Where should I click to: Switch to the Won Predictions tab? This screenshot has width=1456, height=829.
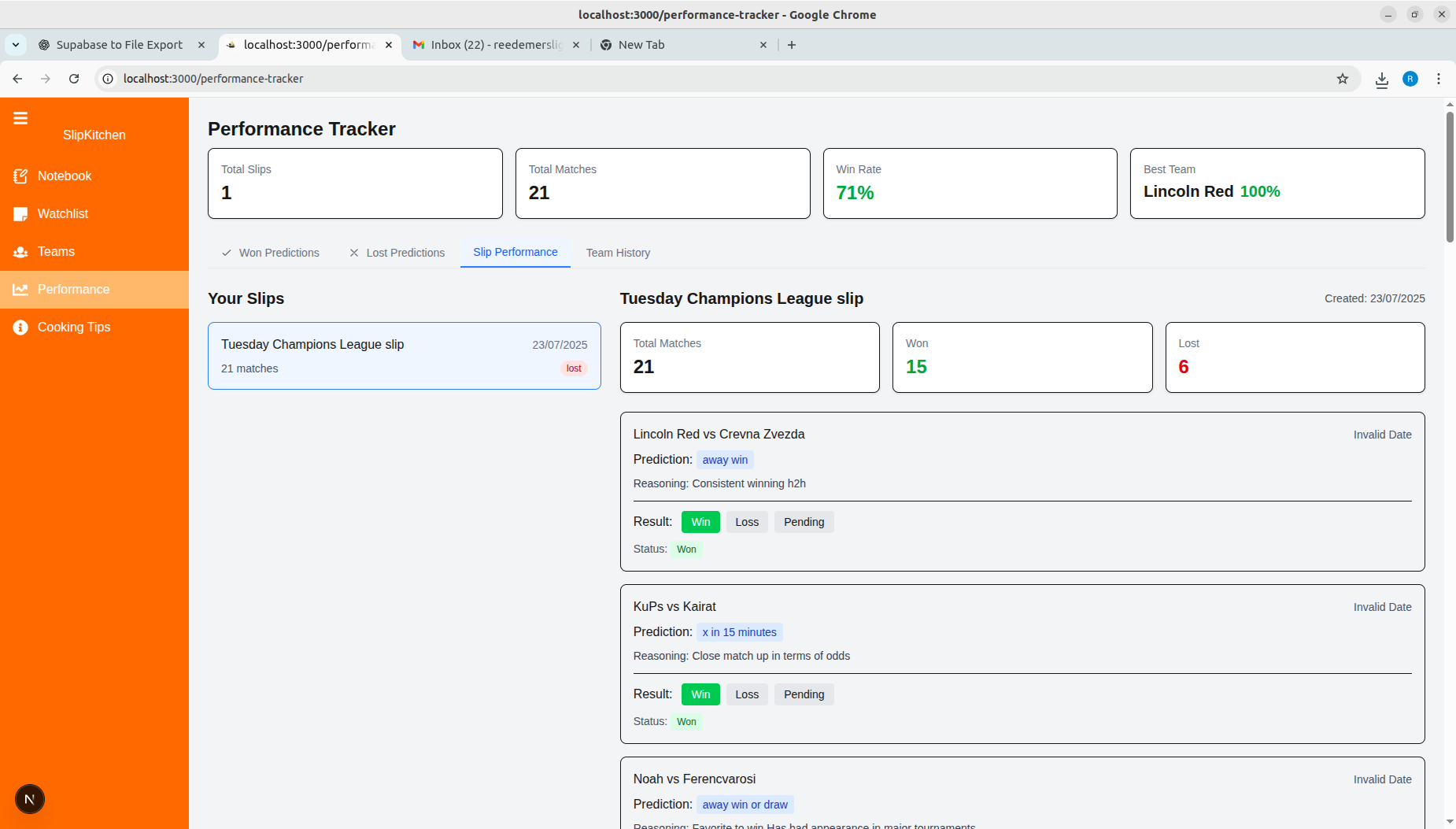click(270, 253)
